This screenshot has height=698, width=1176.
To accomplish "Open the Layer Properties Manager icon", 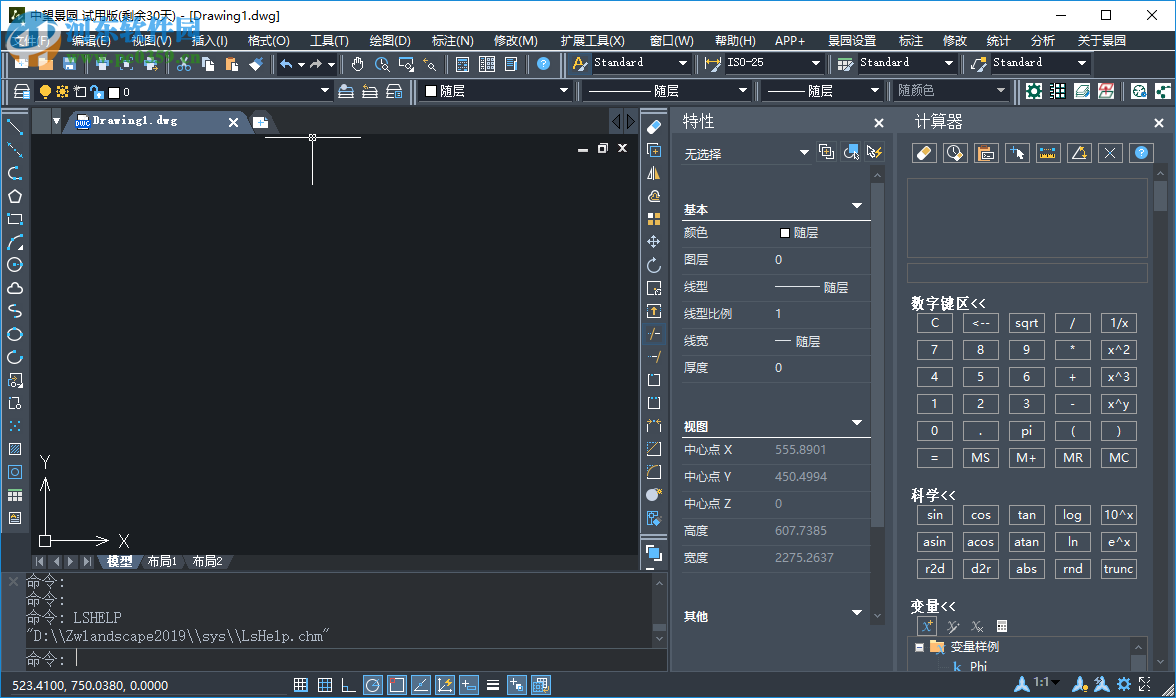I will tap(21, 91).
